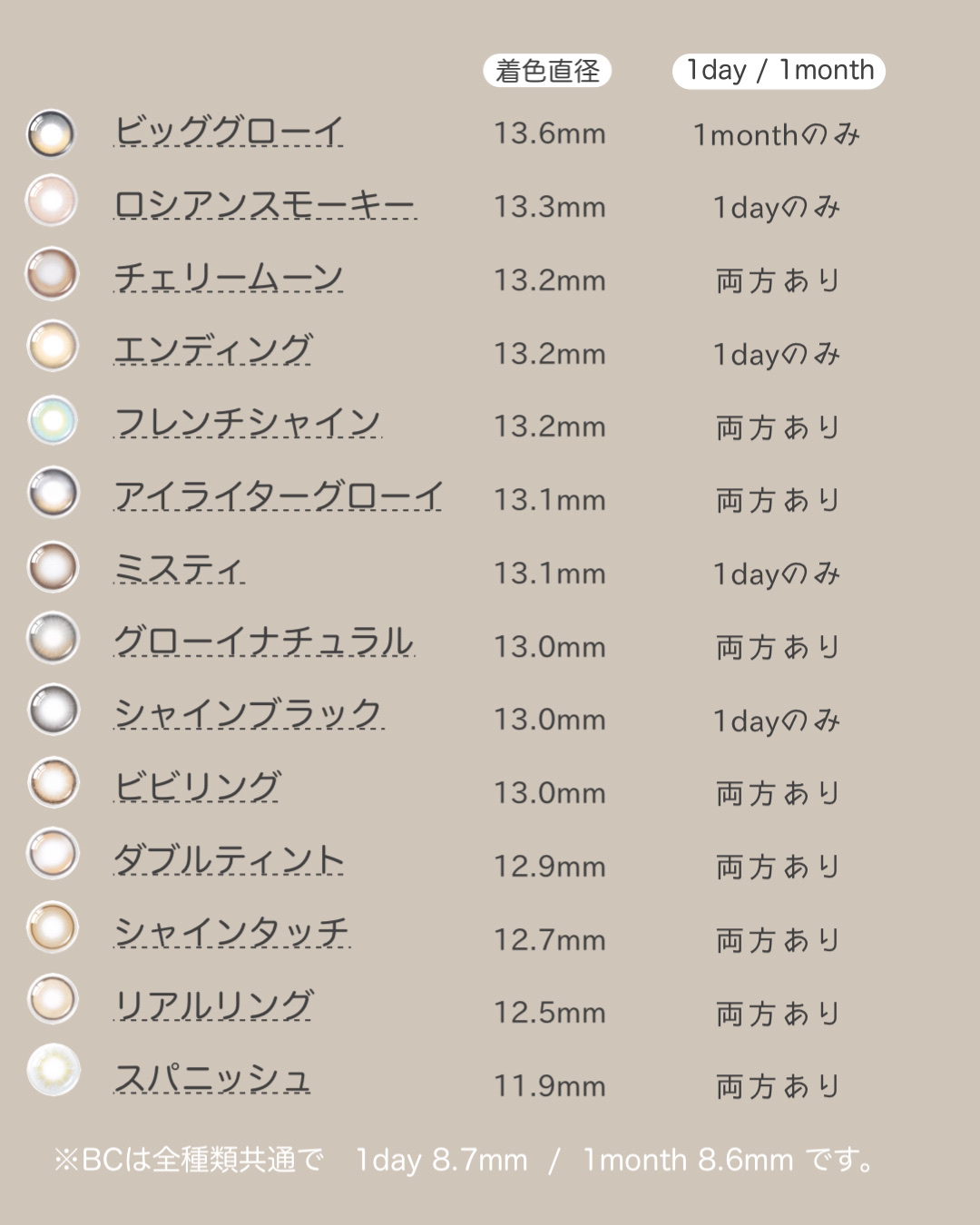Open the アイライターグローイ product link

click(x=278, y=496)
